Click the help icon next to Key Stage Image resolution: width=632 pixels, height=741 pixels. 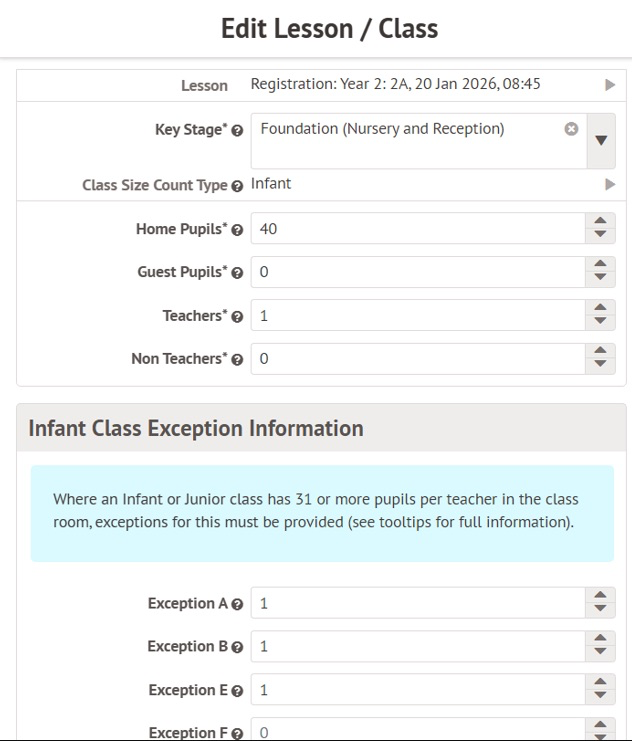(x=237, y=131)
